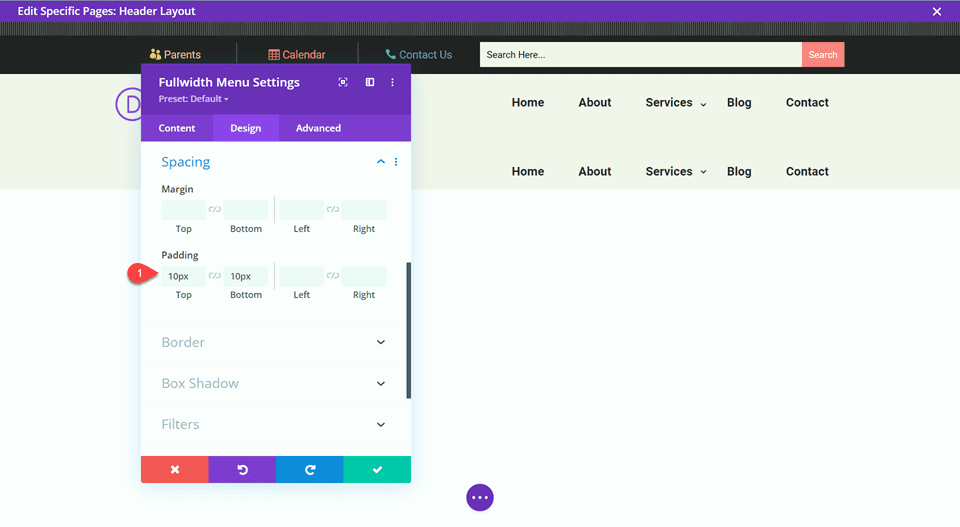This screenshot has width=960, height=527.
Task: Click Home in the upper menu
Action: click(x=528, y=103)
